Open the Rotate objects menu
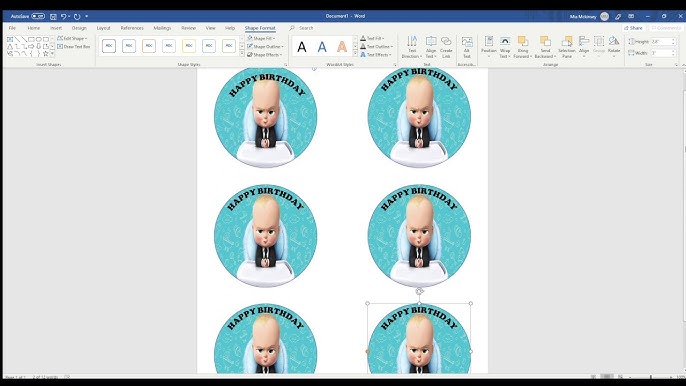The width and height of the screenshot is (686, 386). tap(614, 46)
